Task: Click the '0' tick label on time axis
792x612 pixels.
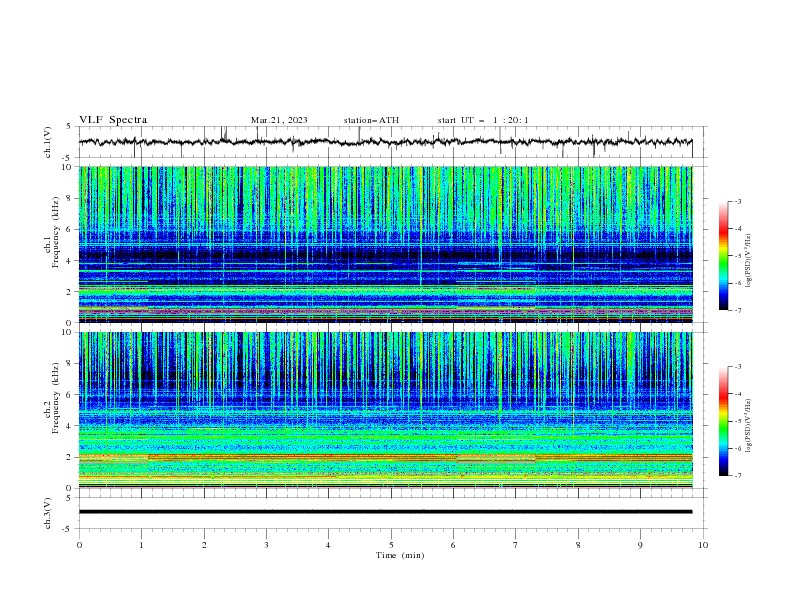Action: click(x=79, y=545)
